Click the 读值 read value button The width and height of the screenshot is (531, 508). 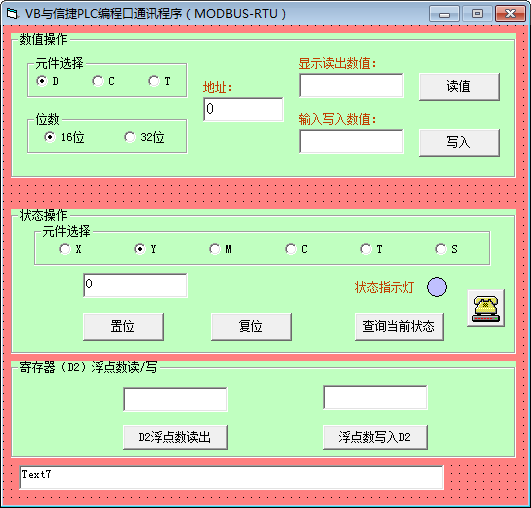459,87
